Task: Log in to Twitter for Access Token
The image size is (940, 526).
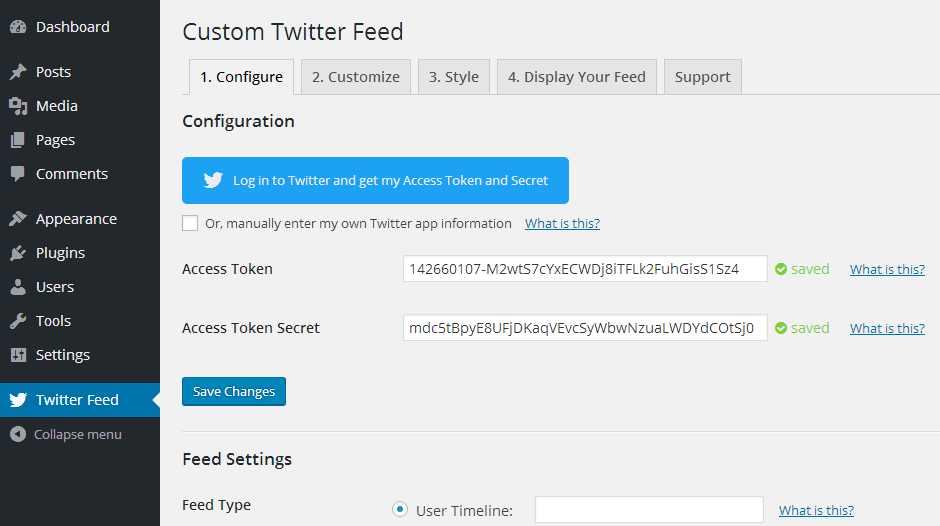Action: coord(375,181)
